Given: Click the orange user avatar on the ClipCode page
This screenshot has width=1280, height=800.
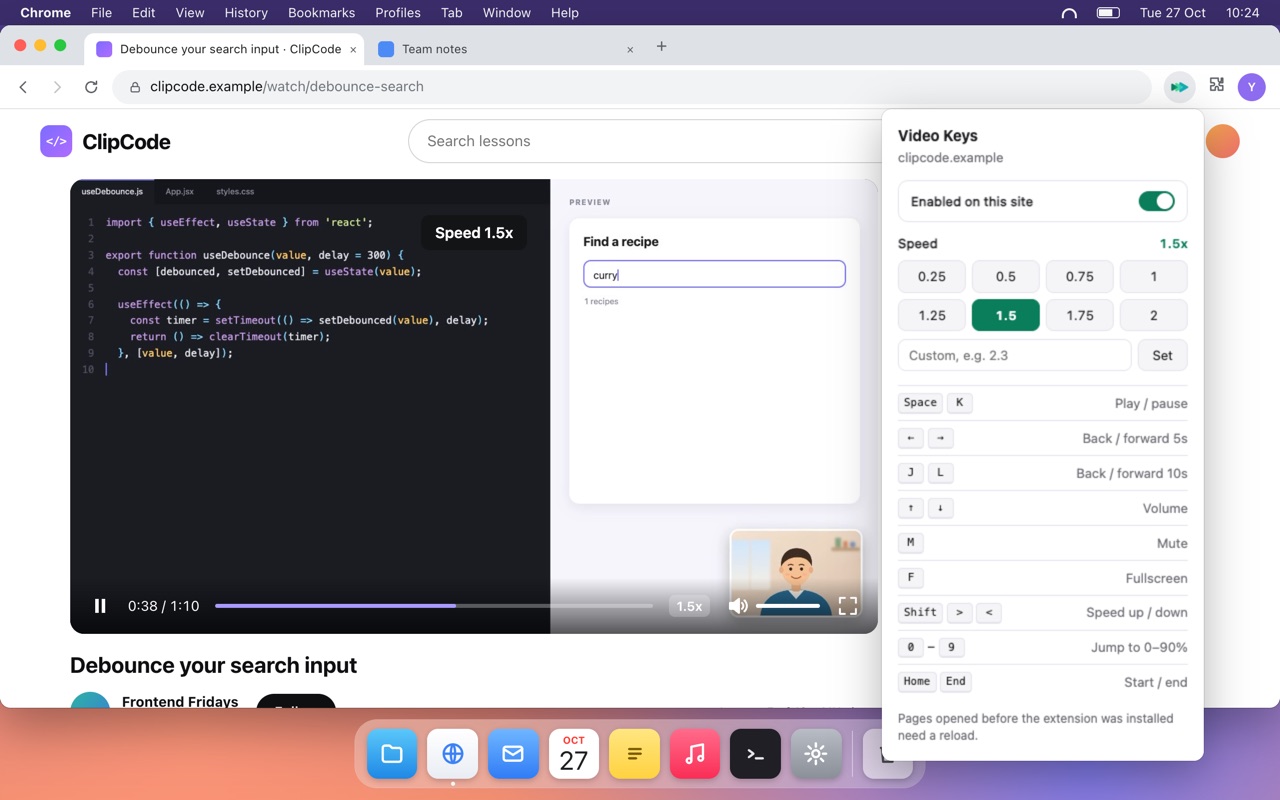Looking at the screenshot, I should [x=1222, y=141].
